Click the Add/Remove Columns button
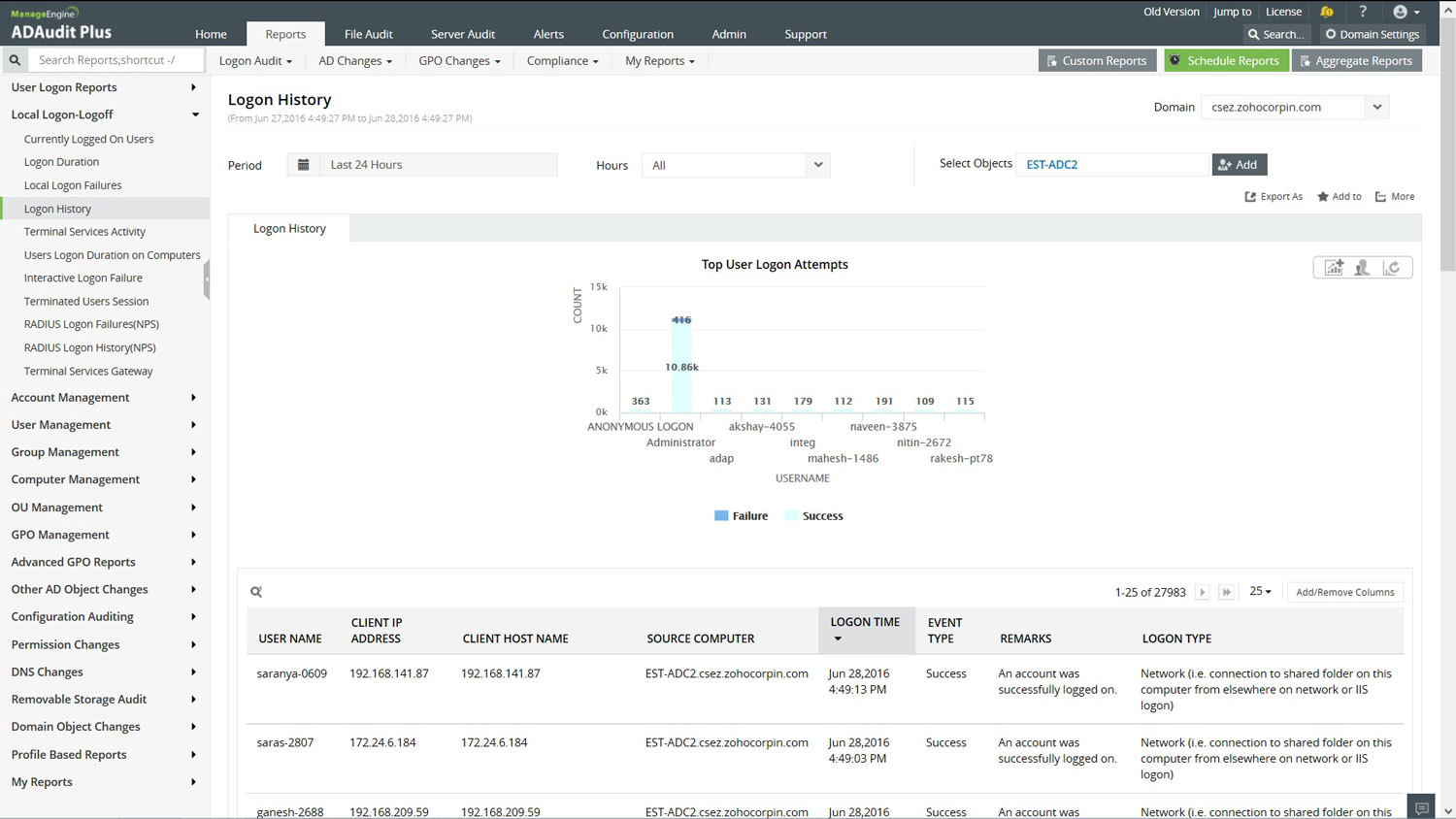 1344,592
